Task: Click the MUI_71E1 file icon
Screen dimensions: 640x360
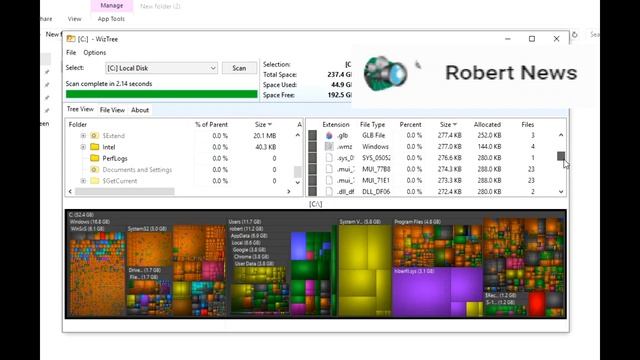Action: pyautogui.click(x=329, y=180)
